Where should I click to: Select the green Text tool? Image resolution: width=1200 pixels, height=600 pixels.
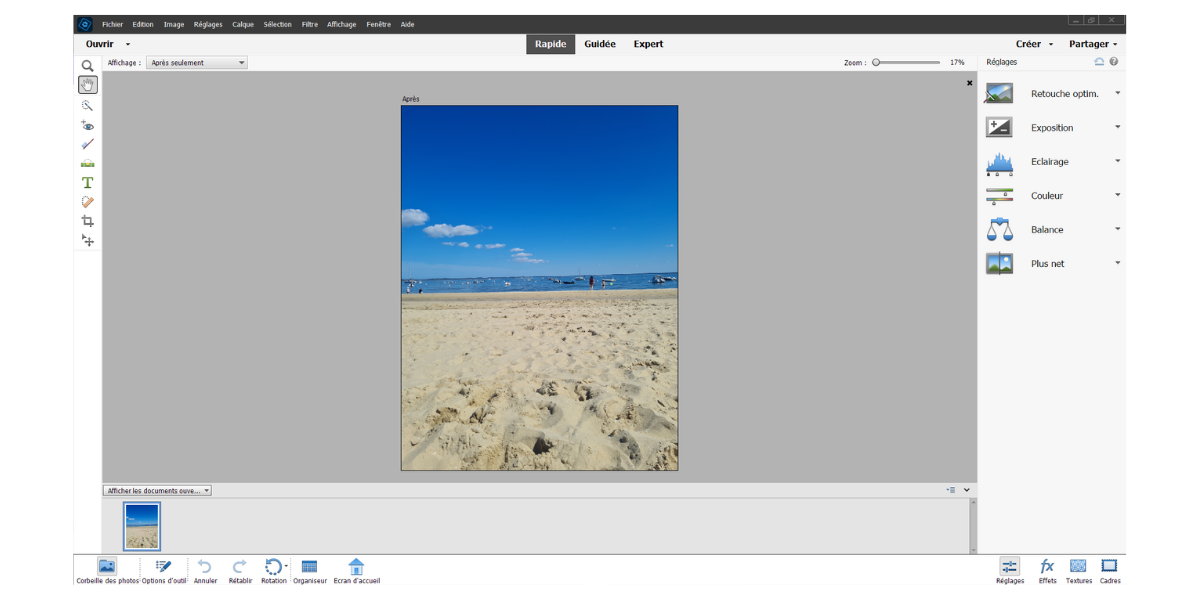pos(87,182)
